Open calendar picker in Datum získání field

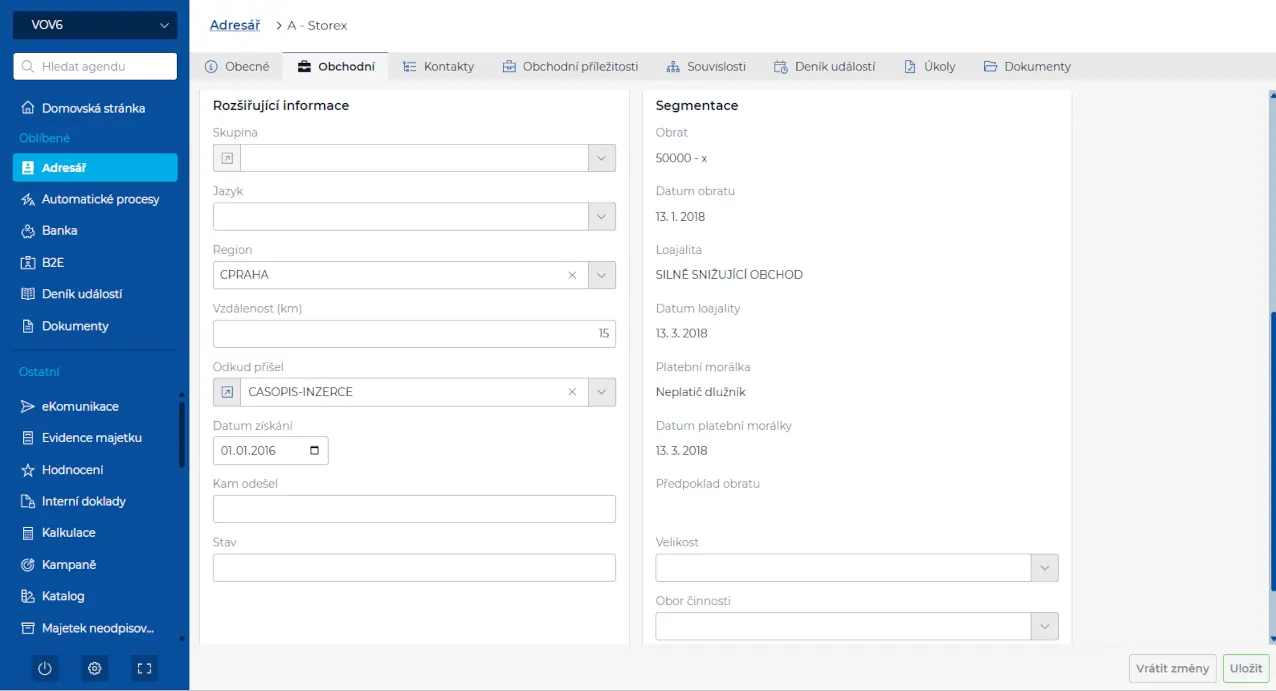[x=315, y=451]
